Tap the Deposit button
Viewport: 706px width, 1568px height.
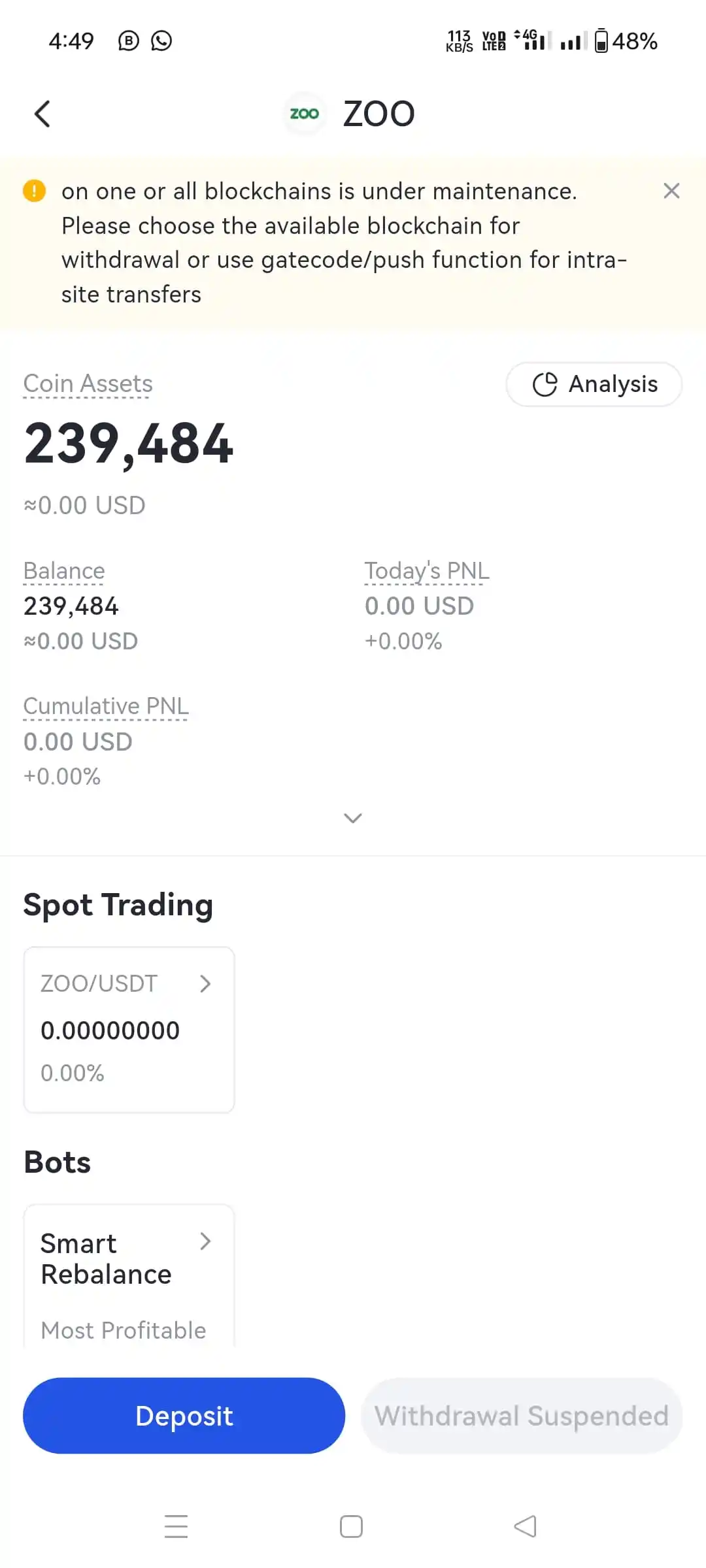(x=184, y=1416)
